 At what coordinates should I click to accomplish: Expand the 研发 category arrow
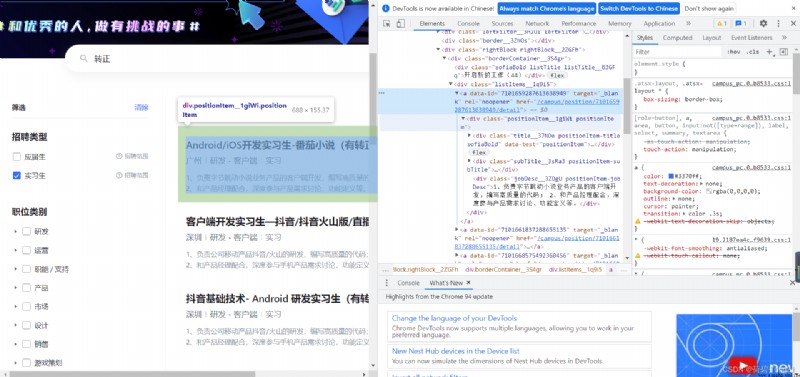(x=15, y=232)
